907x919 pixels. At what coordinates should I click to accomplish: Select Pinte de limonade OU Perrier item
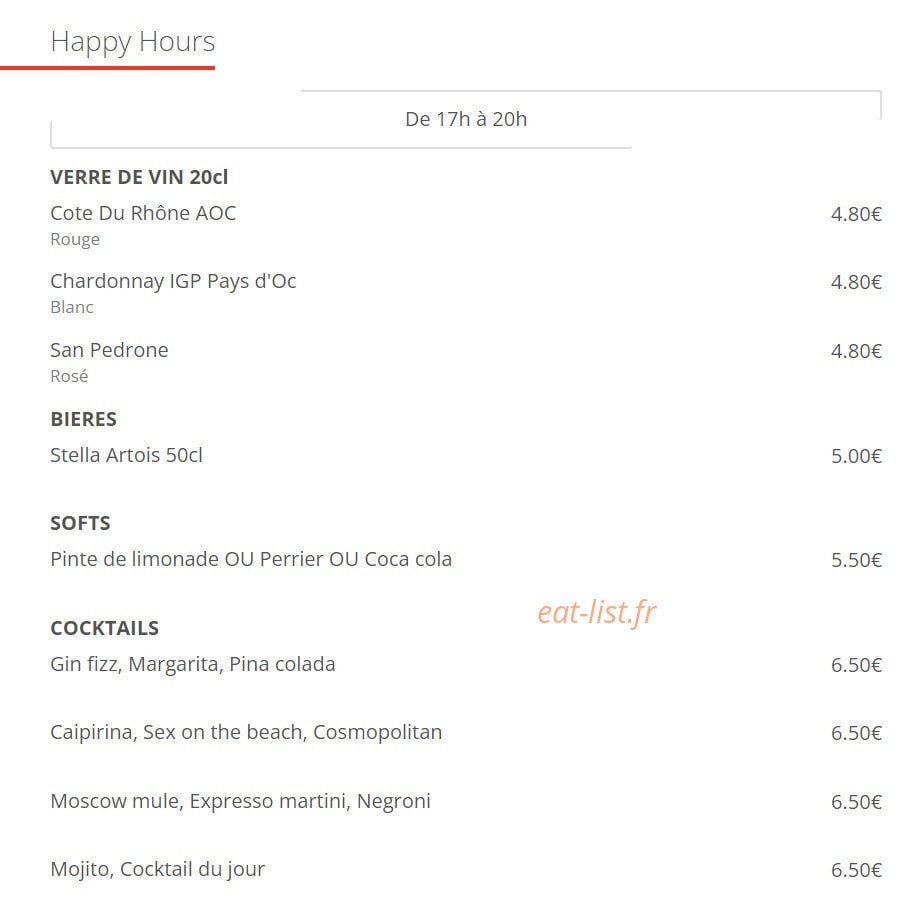click(251, 559)
